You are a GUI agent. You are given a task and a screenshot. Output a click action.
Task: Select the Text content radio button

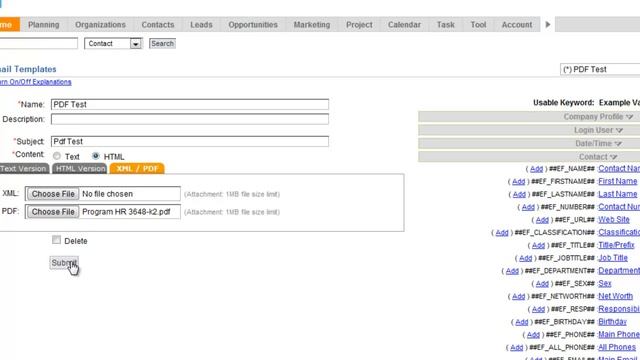(x=57, y=156)
